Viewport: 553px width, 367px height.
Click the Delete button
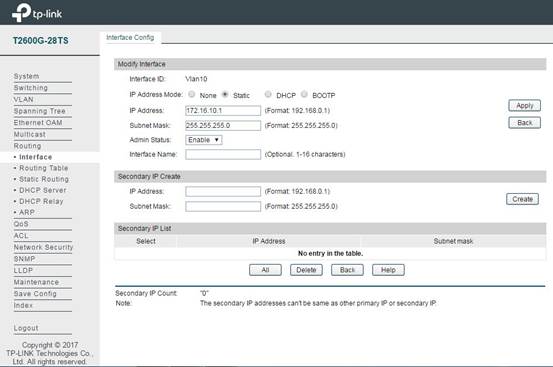(306, 270)
